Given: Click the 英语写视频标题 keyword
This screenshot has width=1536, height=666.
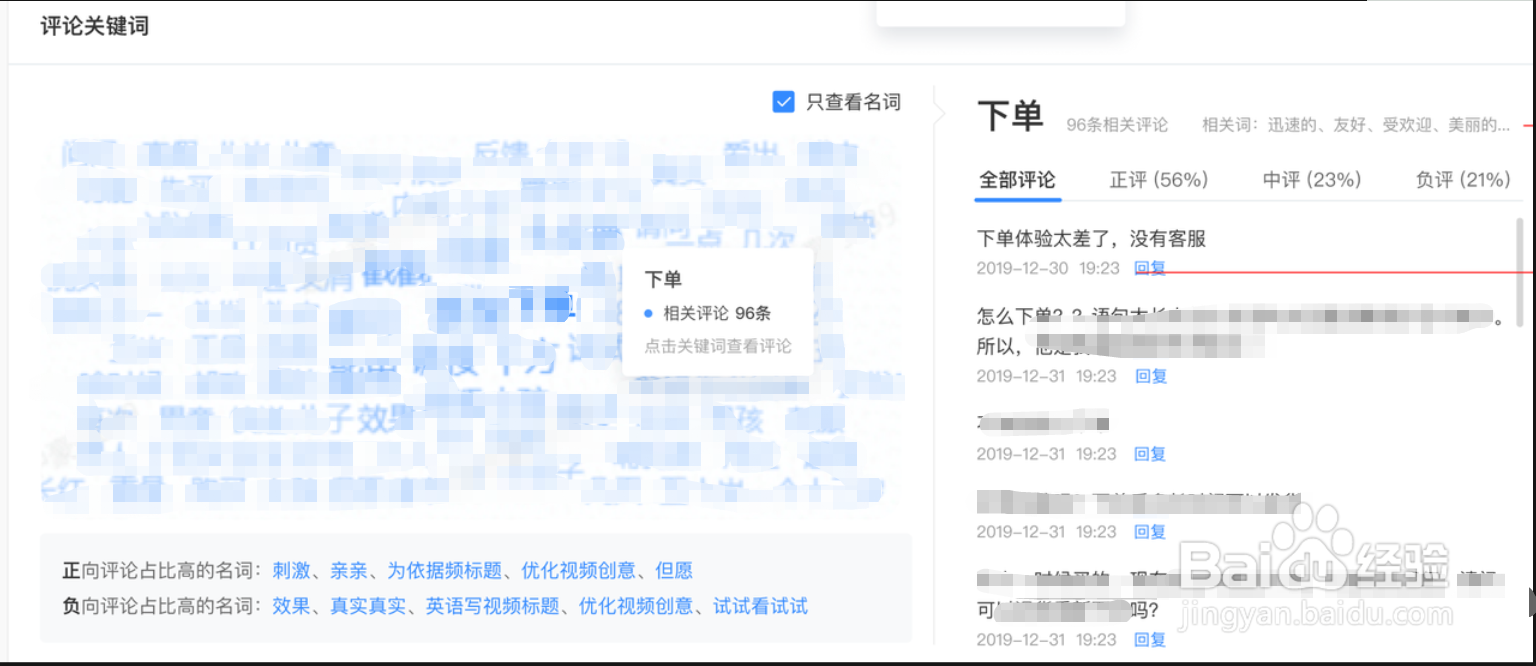Looking at the screenshot, I should [493, 606].
